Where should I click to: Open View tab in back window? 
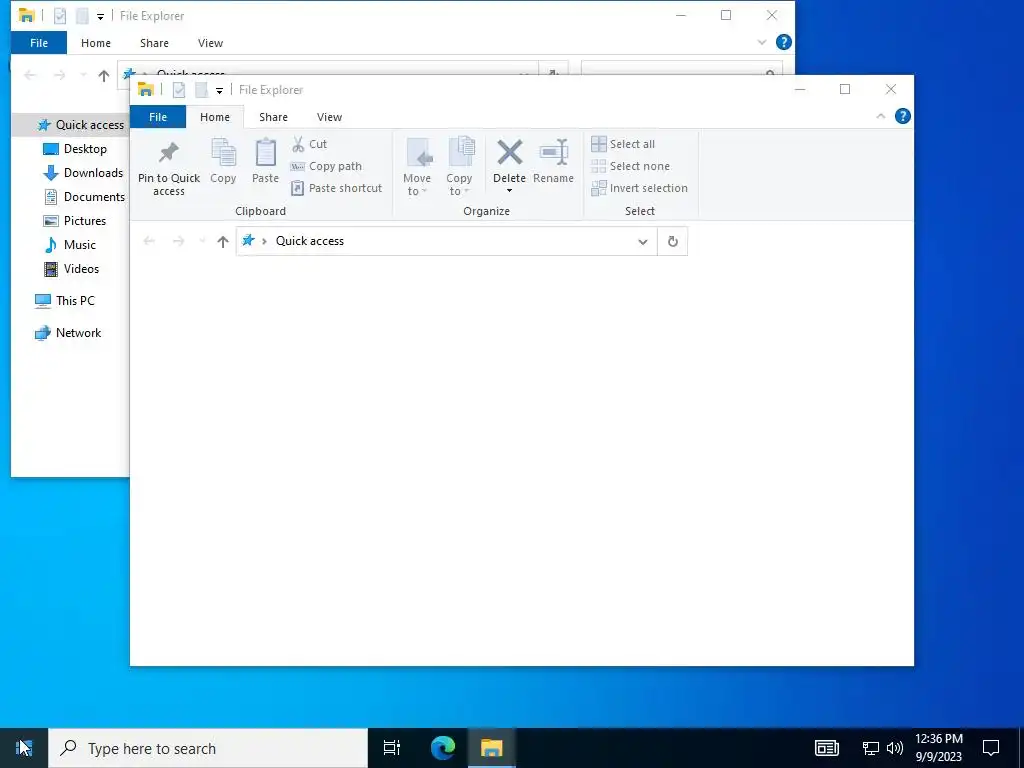210,43
